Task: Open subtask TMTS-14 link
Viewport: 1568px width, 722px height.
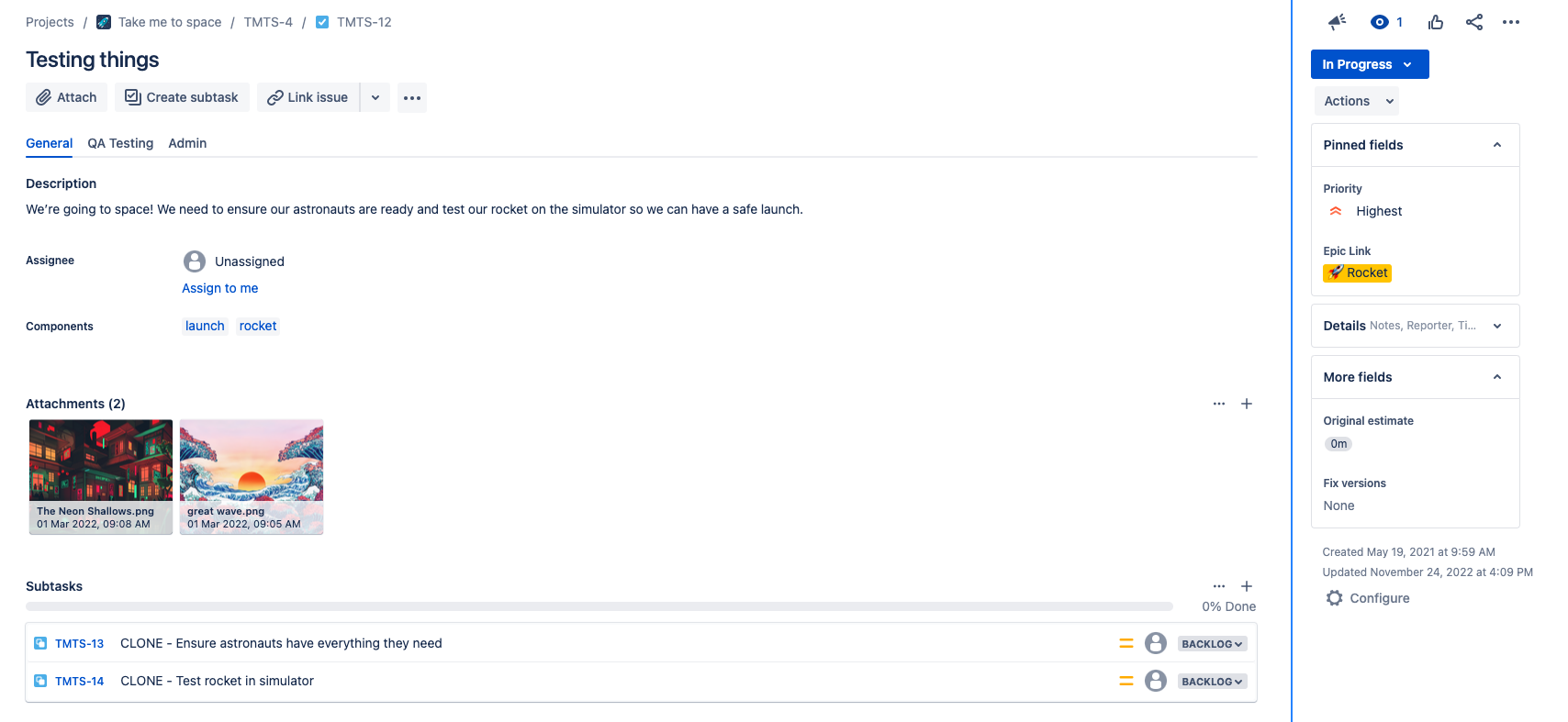Action: pyautogui.click(x=79, y=682)
